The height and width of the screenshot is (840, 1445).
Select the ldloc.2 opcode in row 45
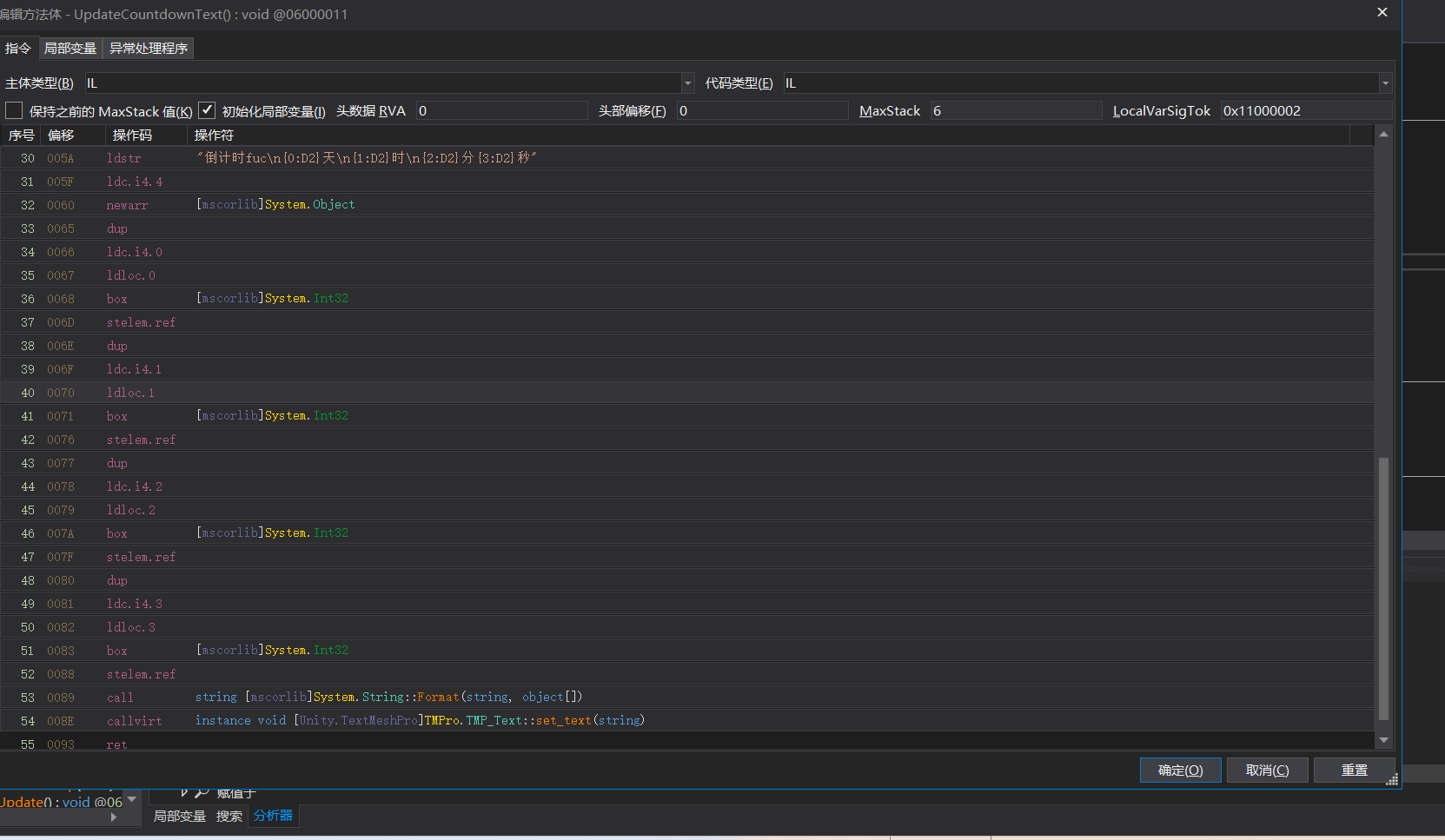[131, 510]
